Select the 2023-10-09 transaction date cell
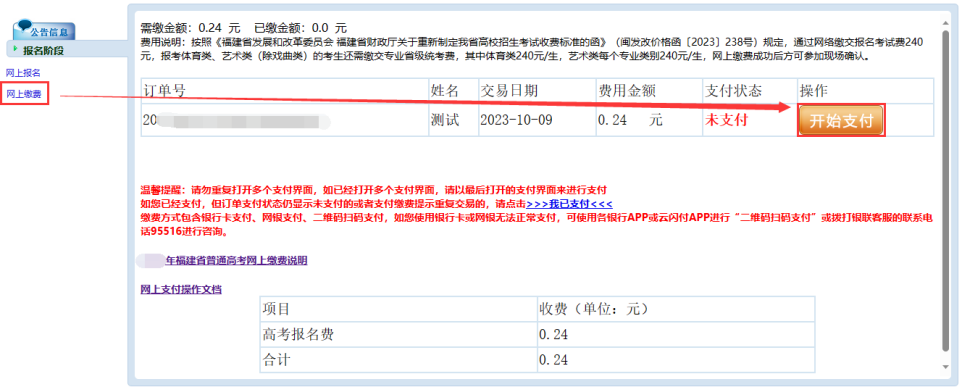Viewport: 963px width, 387px height. 536,120
